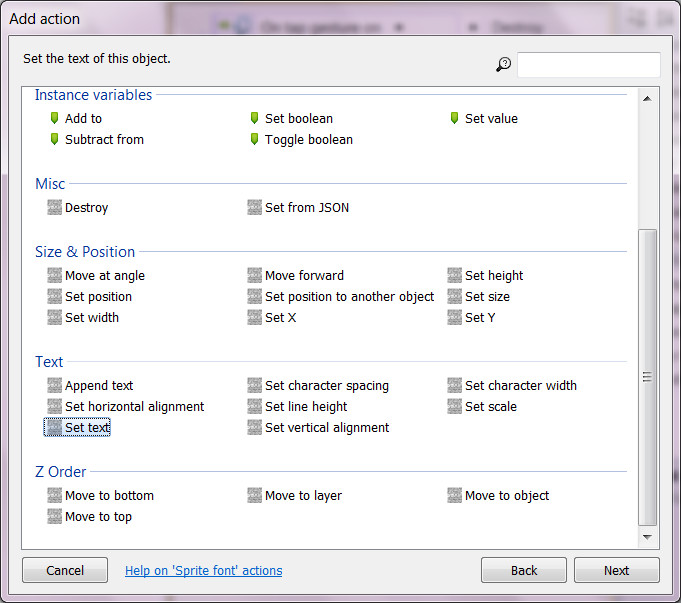The image size is (681, 603).
Task: Focus the action search input field
Action: (588, 65)
